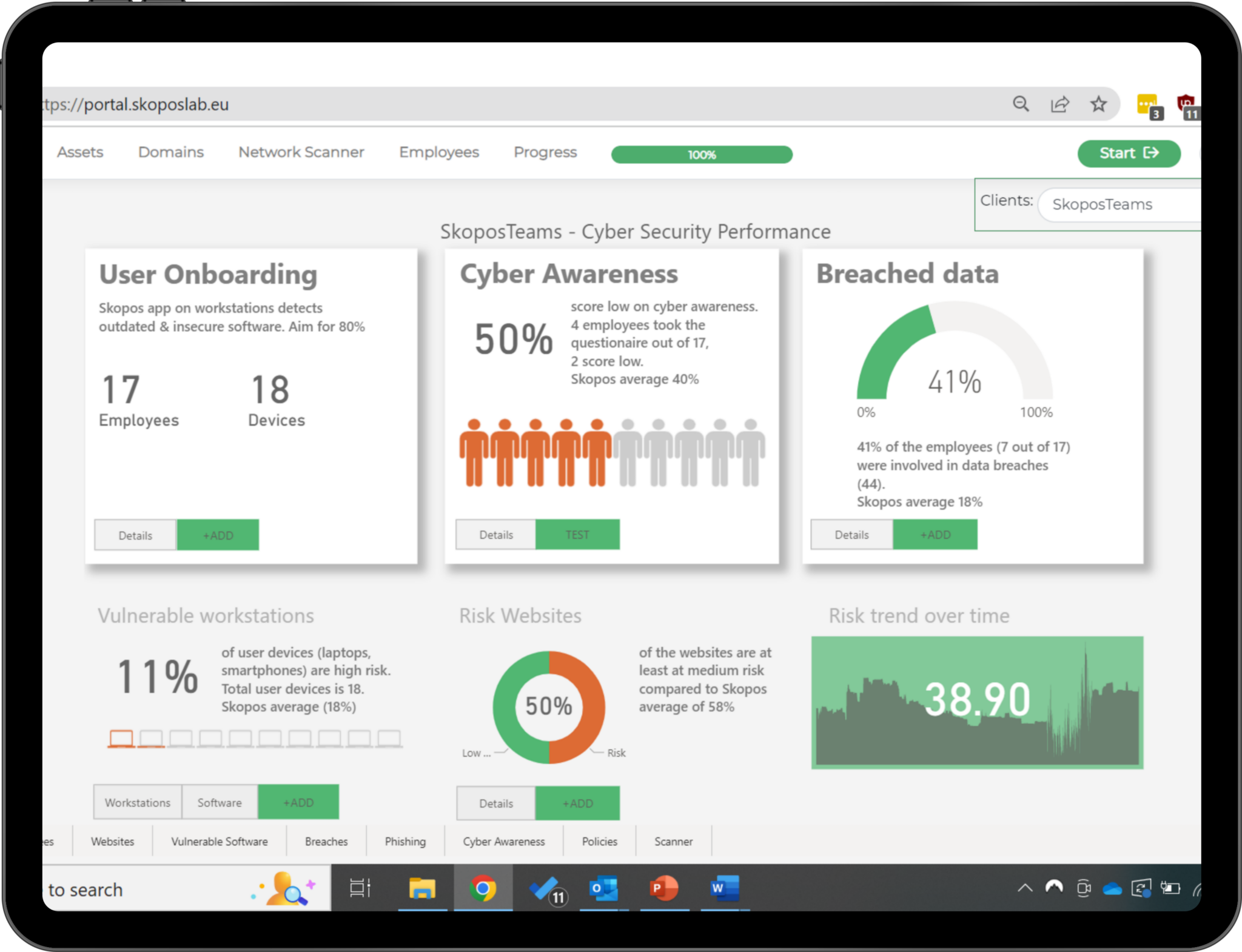Click the share page icon
Viewport: 1242px width, 952px height.
click(x=1059, y=104)
